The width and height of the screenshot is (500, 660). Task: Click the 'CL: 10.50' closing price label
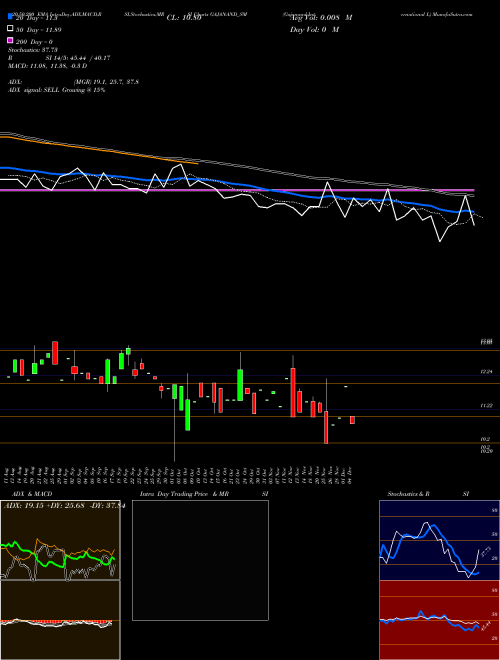click(184, 18)
